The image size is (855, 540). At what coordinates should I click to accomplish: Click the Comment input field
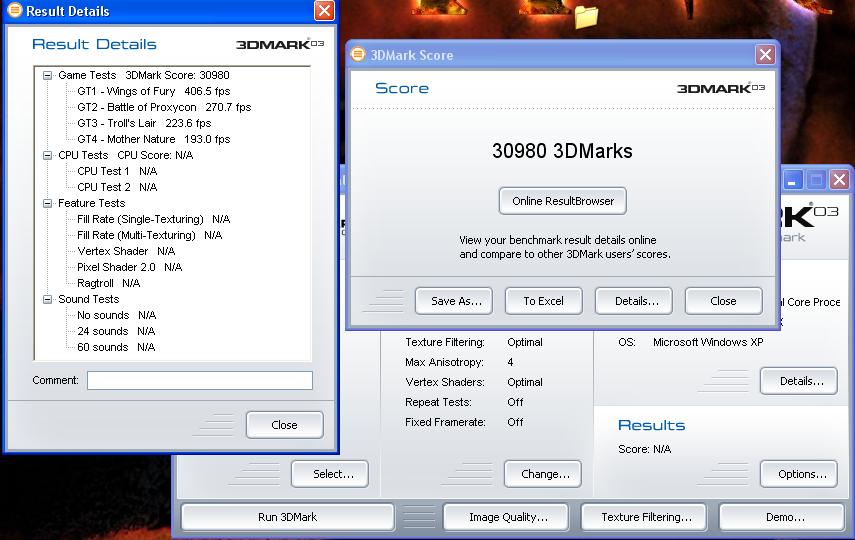point(200,380)
